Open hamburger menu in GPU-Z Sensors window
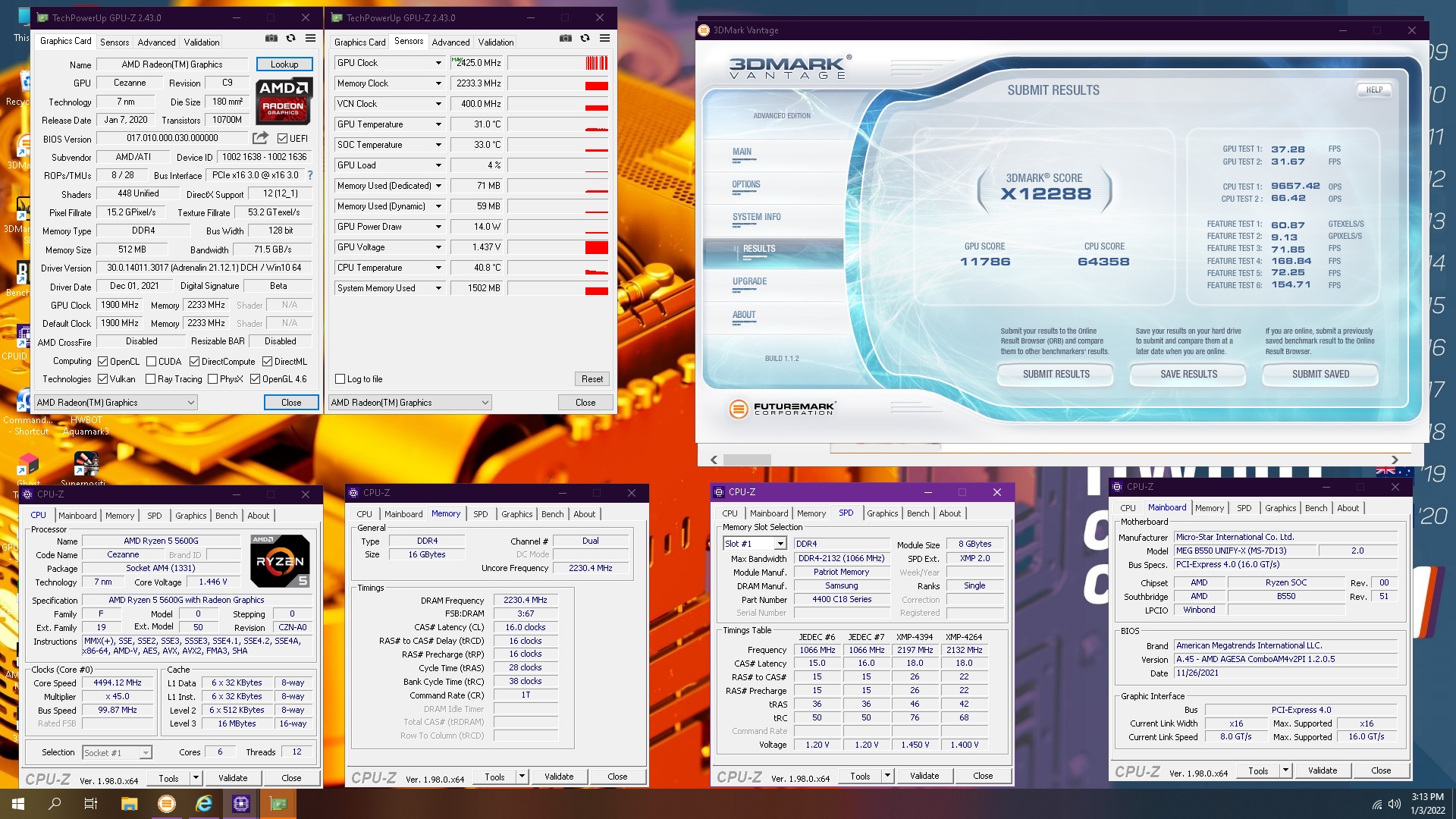Image resolution: width=1456 pixels, height=819 pixels. [x=604, y=38]
